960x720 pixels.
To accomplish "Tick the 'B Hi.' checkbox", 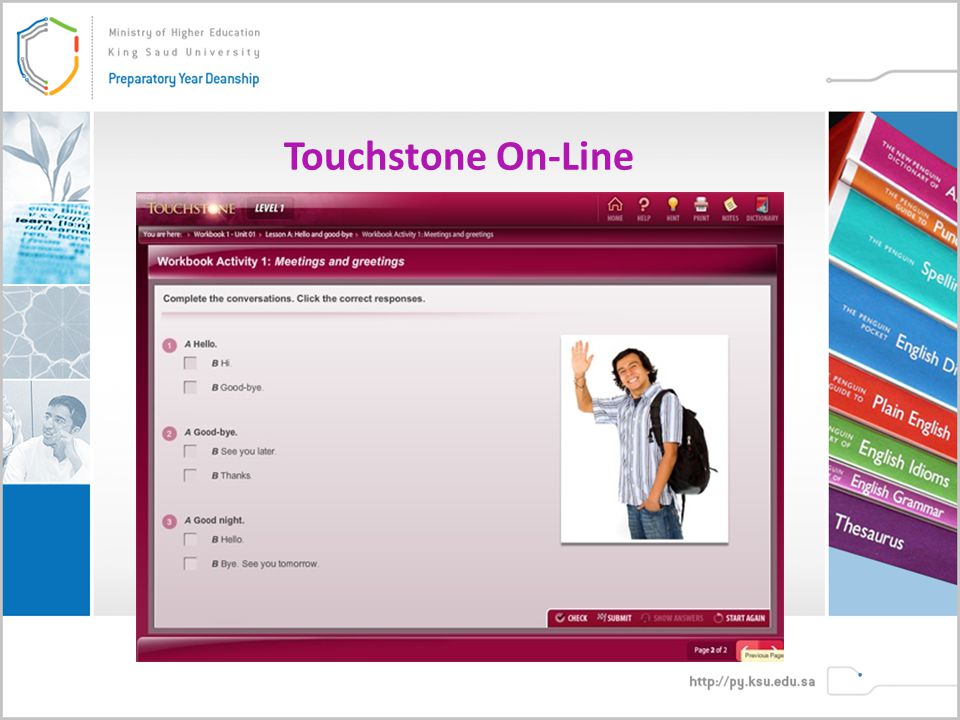I will point(190,363).
